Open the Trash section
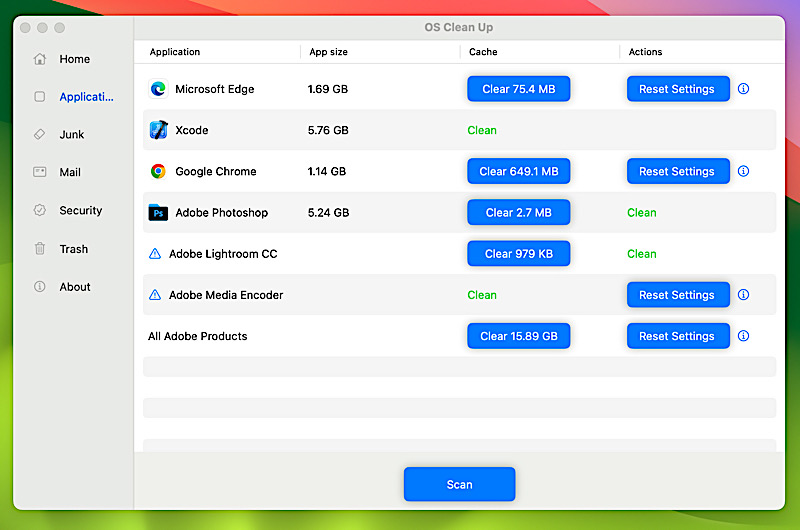 (x=73, y=249)
